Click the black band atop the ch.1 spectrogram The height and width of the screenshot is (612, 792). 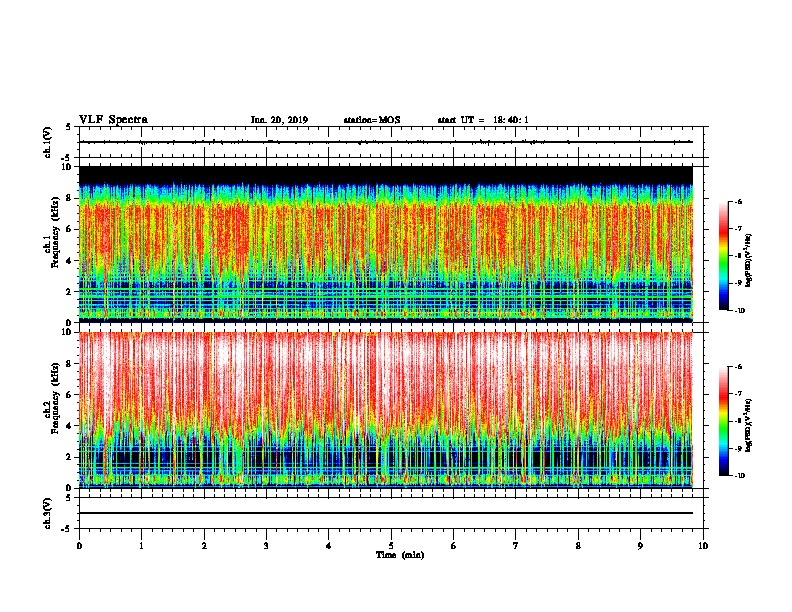pyautogui.click(x=386, y=175)
